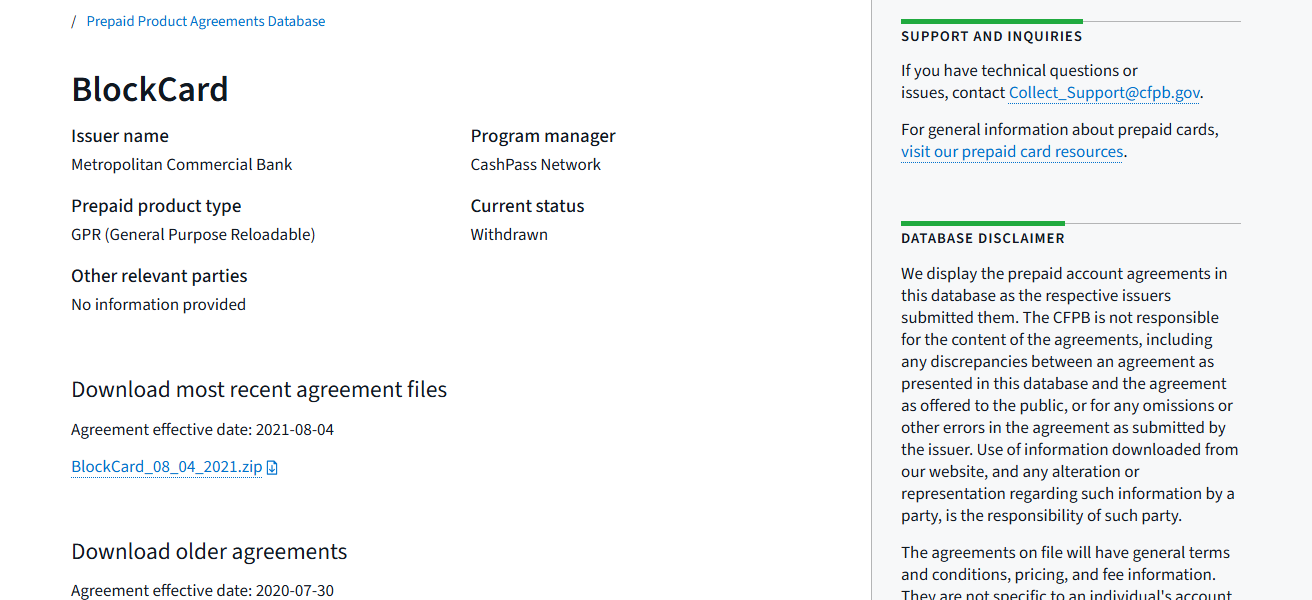1312x600 pixels.
Task: Select the Withdrawn status value
Action: (x=509, y=235)
